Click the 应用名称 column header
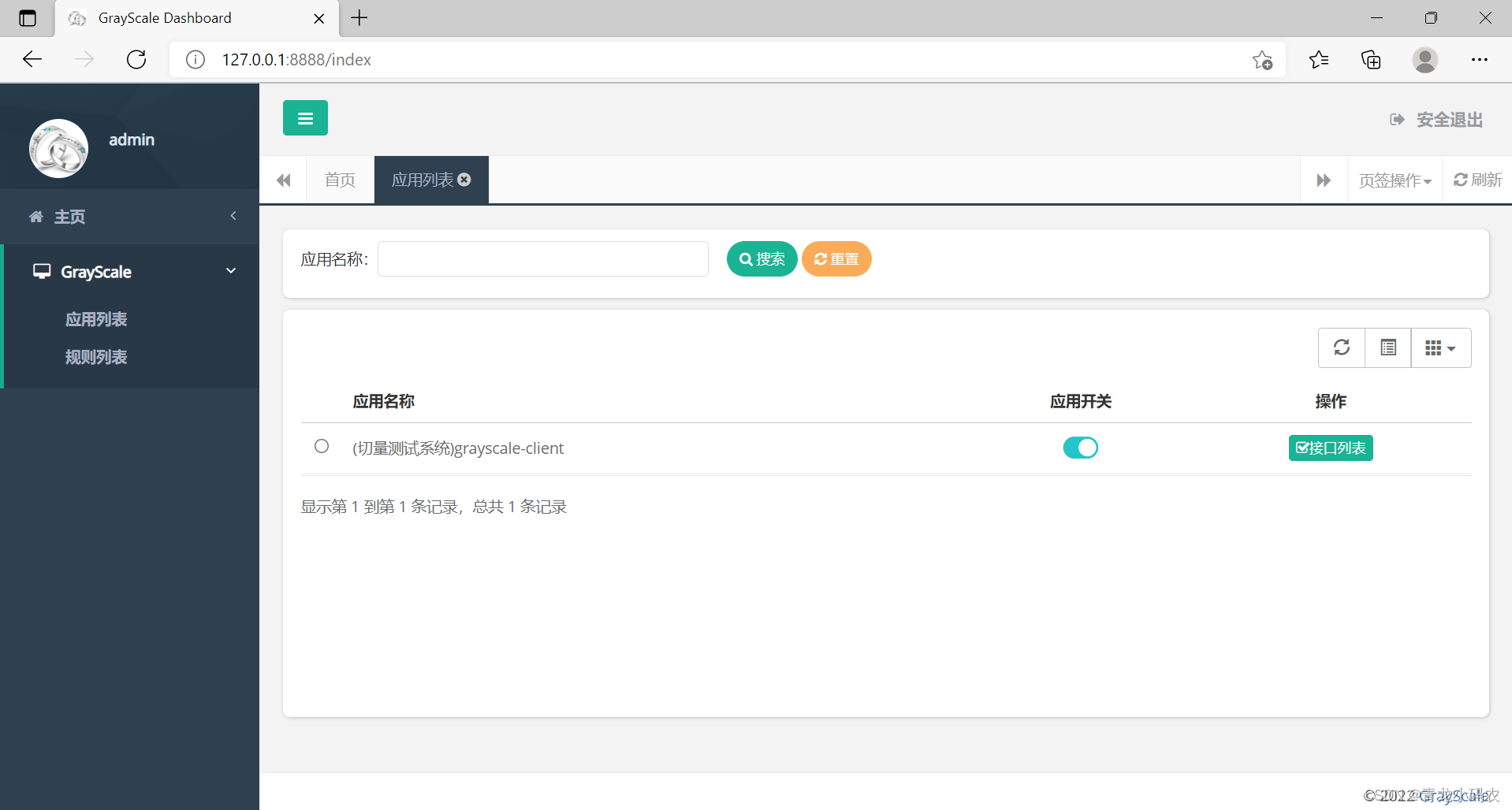The height and width of the screenshot is (810, 1512). (384, 401)
